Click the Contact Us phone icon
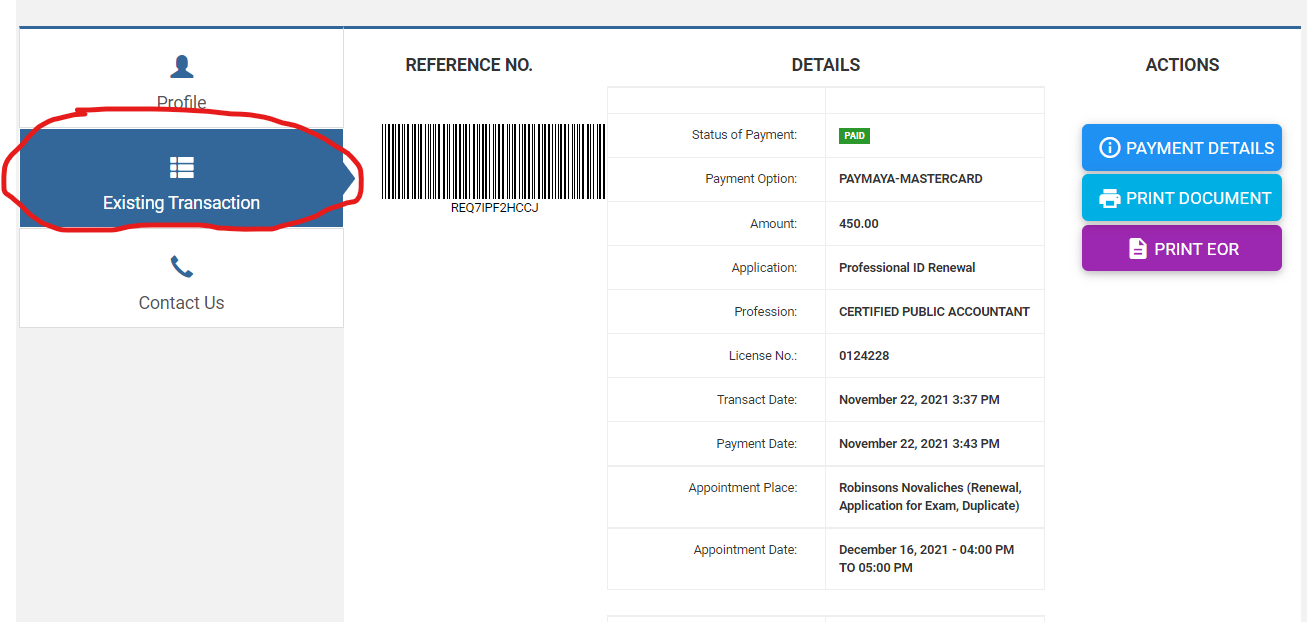Viewport: 1307px width, 622px height. coord(181,267)
